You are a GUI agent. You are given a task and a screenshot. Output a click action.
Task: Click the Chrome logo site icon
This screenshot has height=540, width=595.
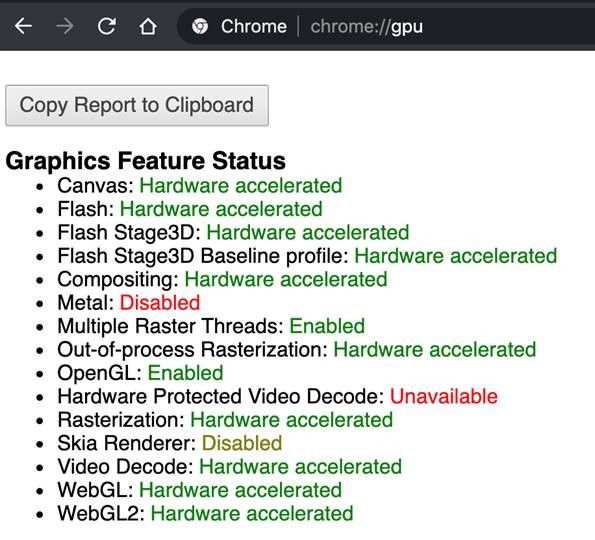point(200,27)
